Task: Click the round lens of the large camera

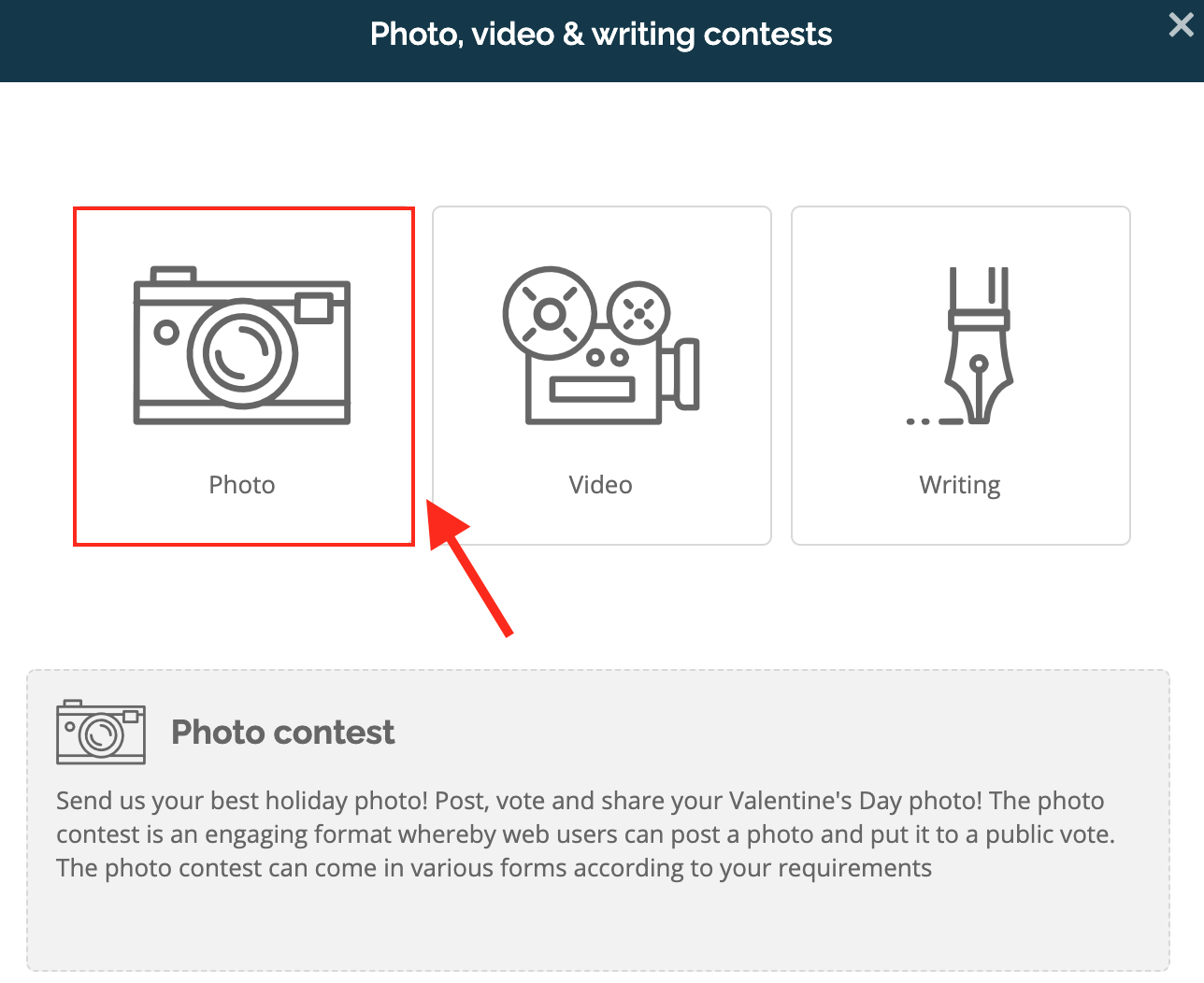Action: [x=242, y=353]
